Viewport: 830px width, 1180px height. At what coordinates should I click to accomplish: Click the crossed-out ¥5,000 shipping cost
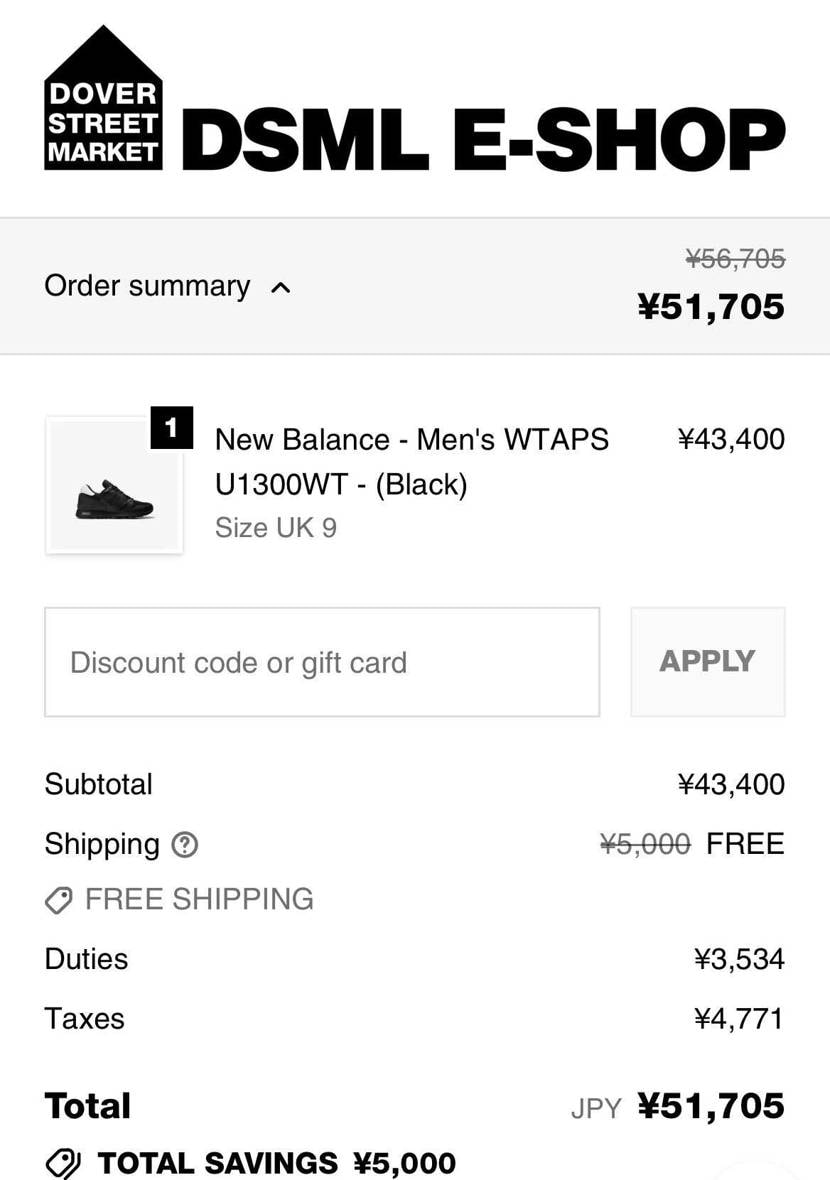click(x=645, y=845)
